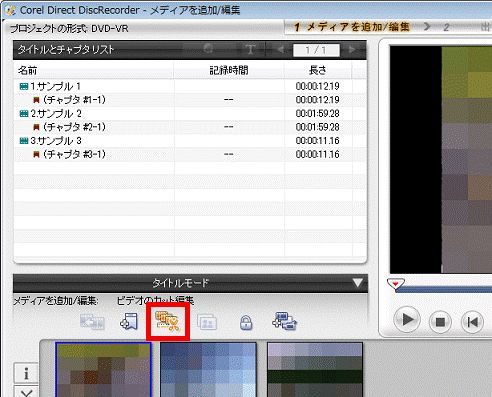Click the add more media icon
Image resolution: width=492 pixels, height=397 pixels.
pos(284,321)
